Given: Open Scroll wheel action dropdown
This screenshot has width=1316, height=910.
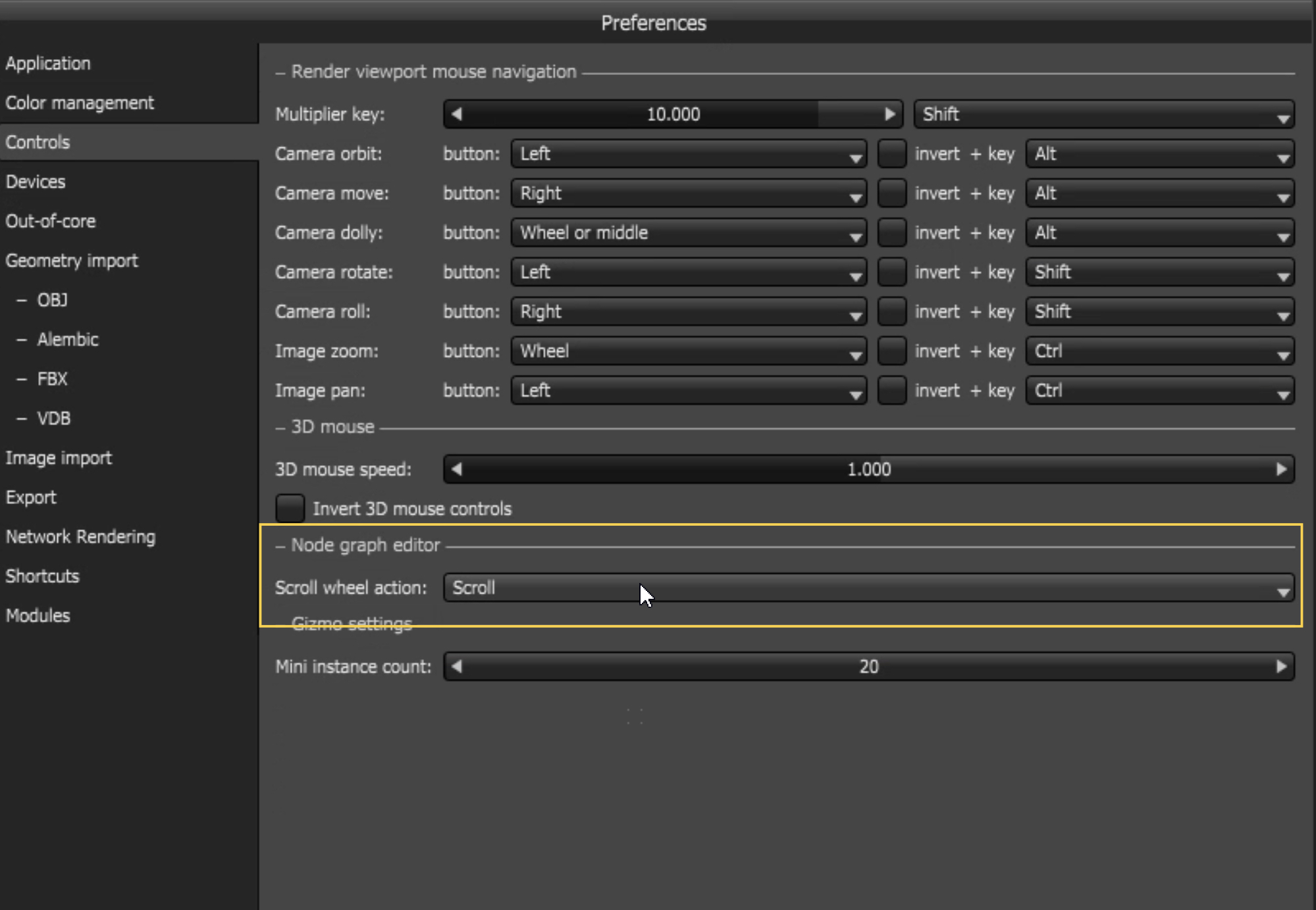Looking at the screenshot, I should [x=868, y=588].
